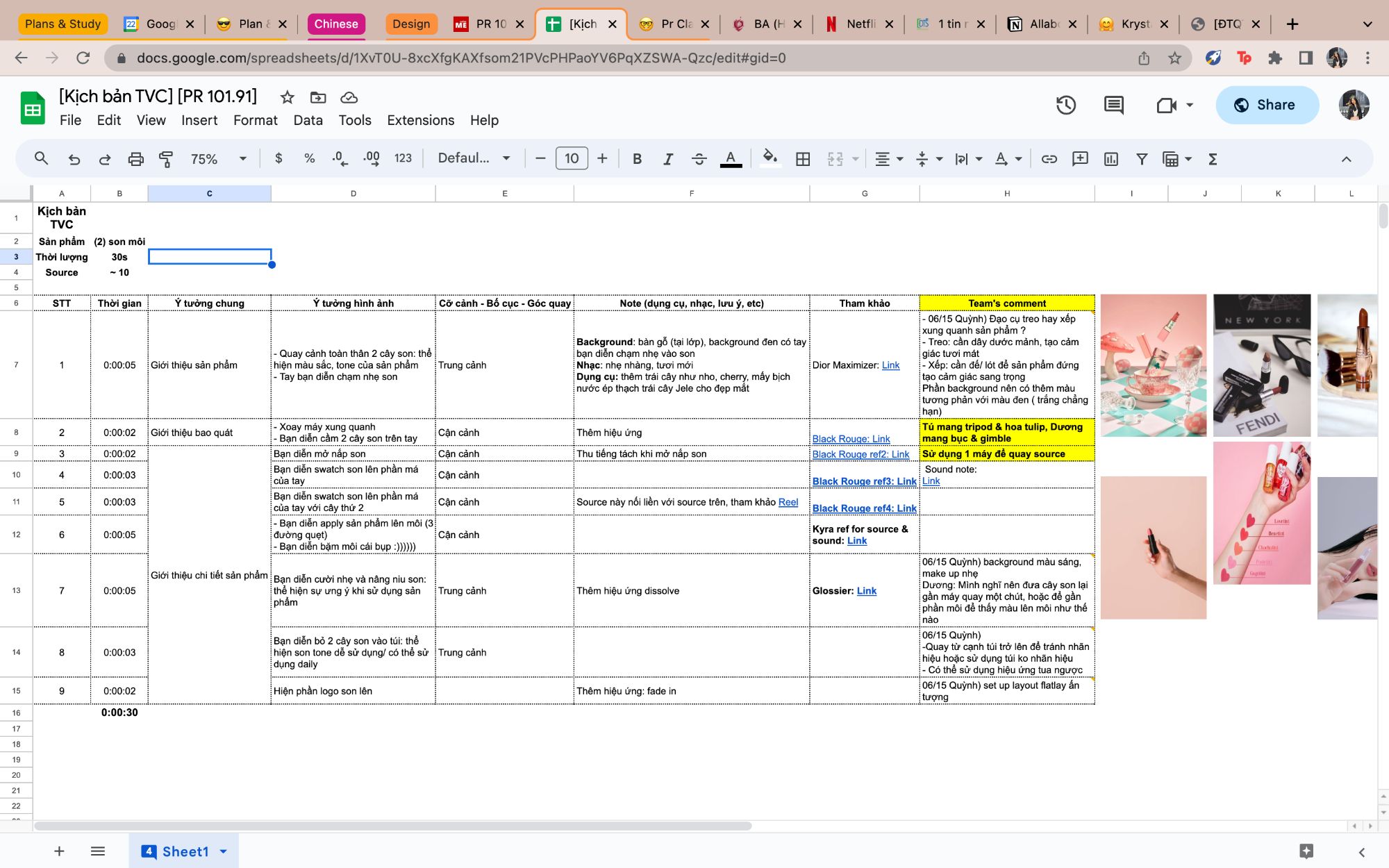1389x868 pixels.
Task: Open the Functions sigma icon
Action: [1213, 159]
